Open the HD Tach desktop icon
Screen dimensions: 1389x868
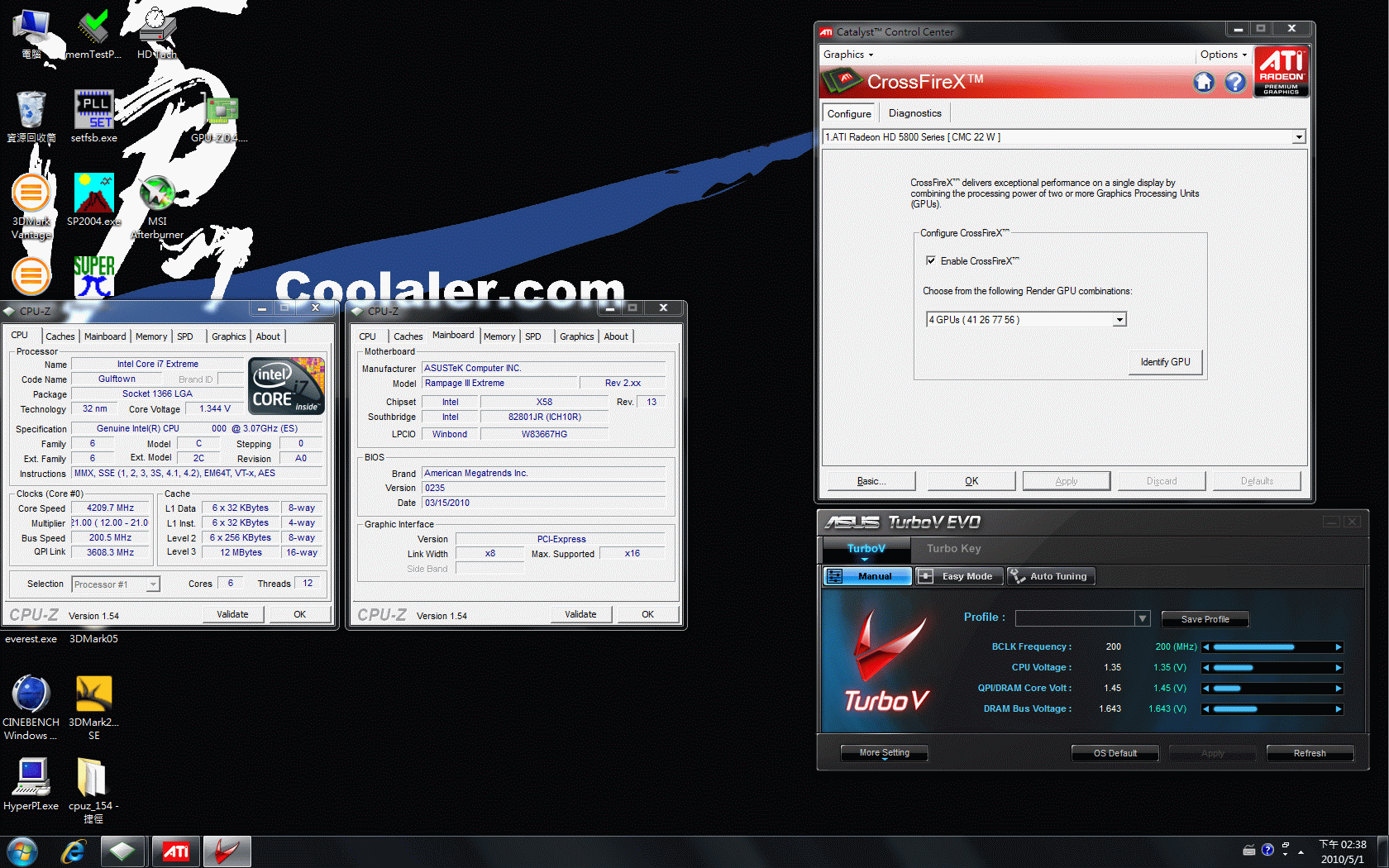click(x=157, y=35)
